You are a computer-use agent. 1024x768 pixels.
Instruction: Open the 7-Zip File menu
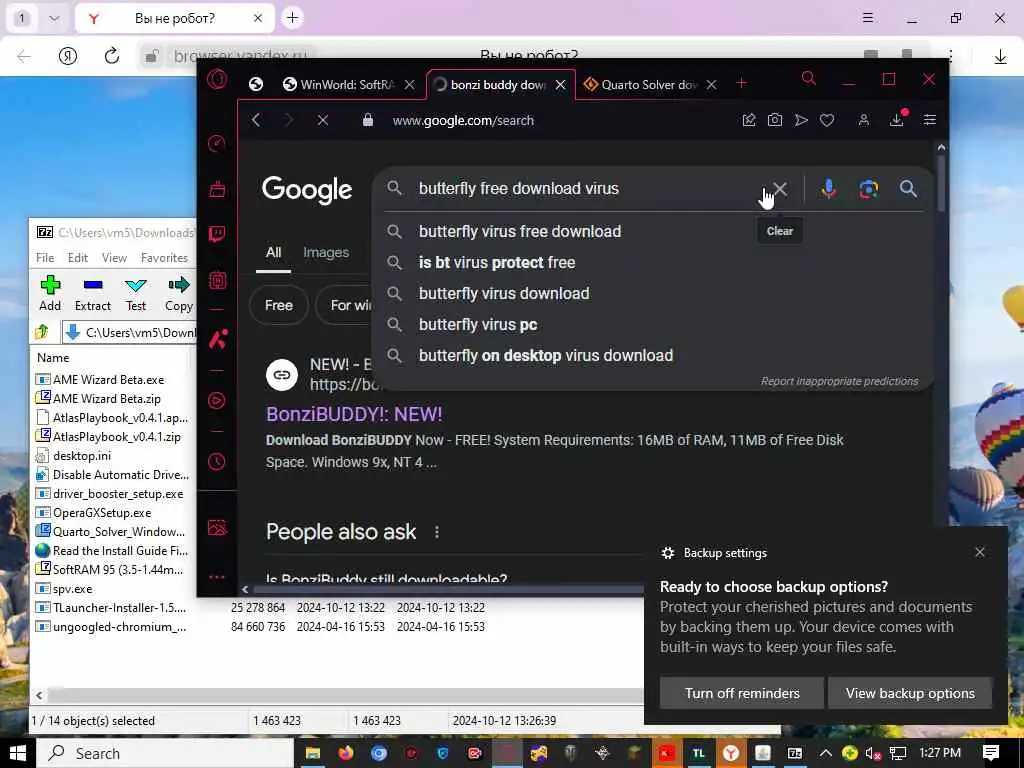point(45,258)
